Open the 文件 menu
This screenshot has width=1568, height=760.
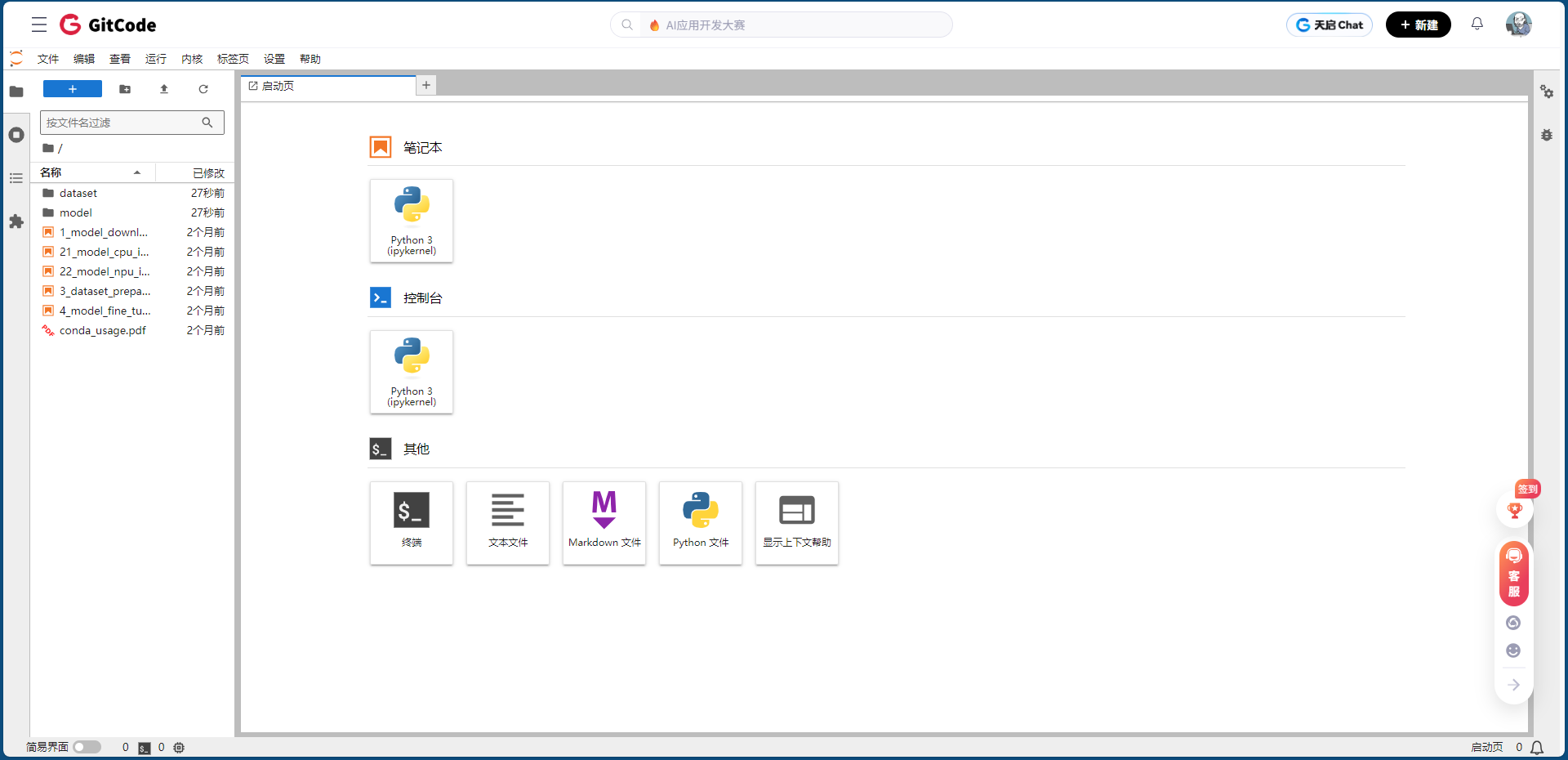48,59
